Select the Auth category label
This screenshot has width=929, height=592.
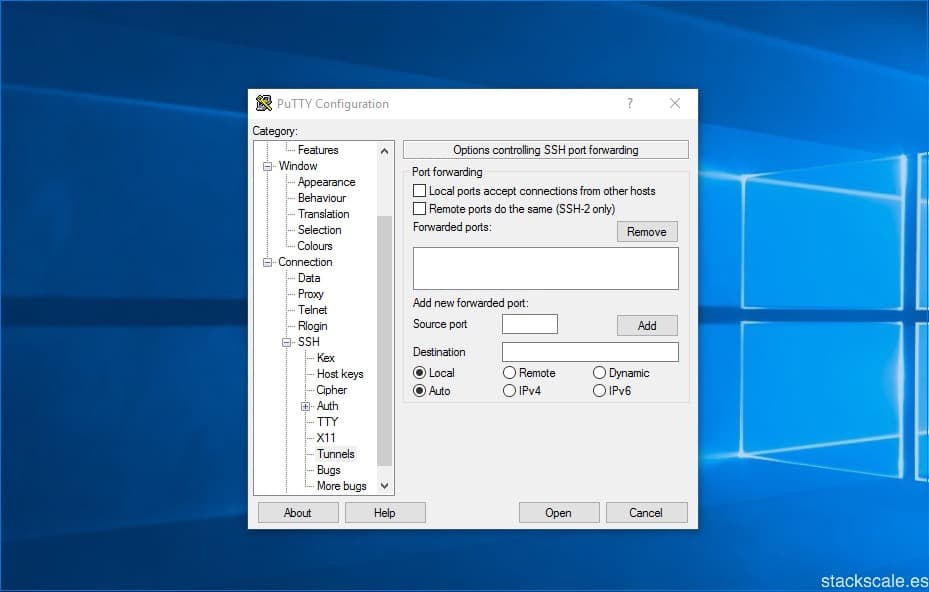click(x=328, y=406)
